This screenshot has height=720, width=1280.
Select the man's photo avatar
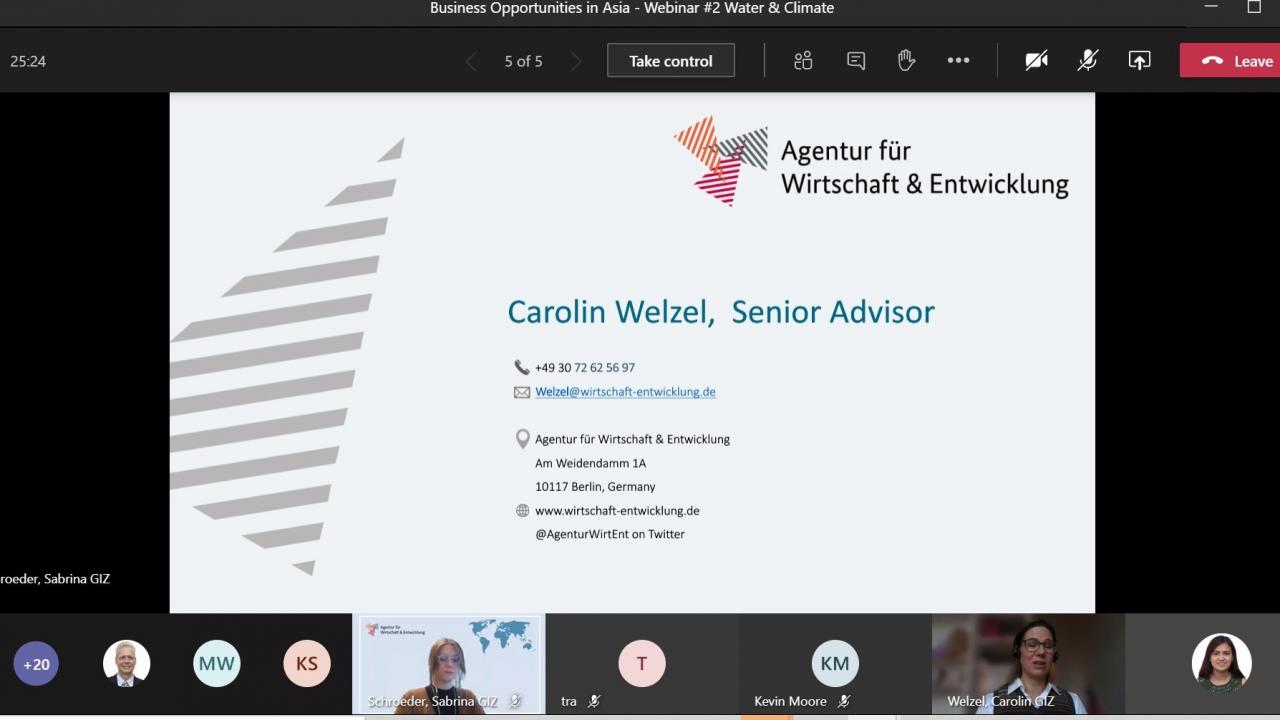[x=127, y=663]
